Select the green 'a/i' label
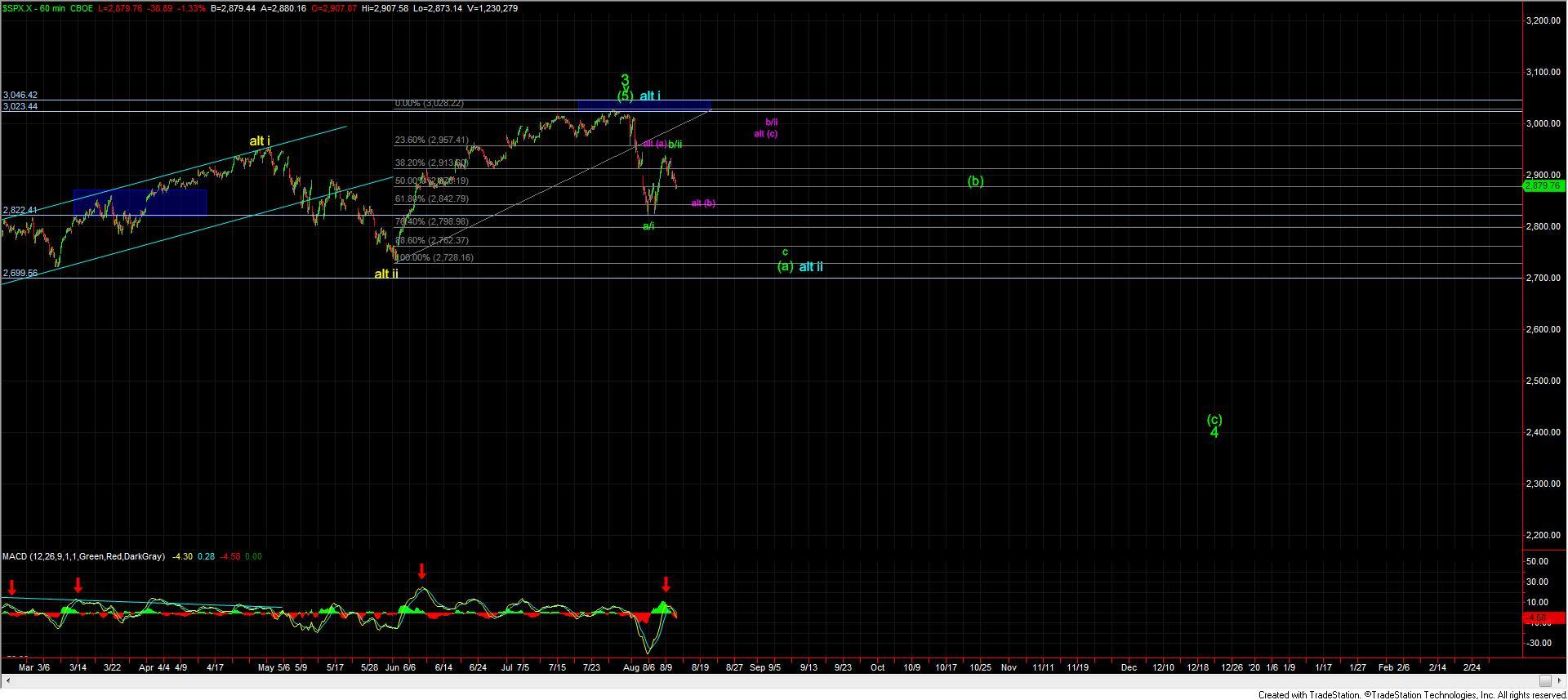Viewport: 1568px width, 700px height. (648, 226)
